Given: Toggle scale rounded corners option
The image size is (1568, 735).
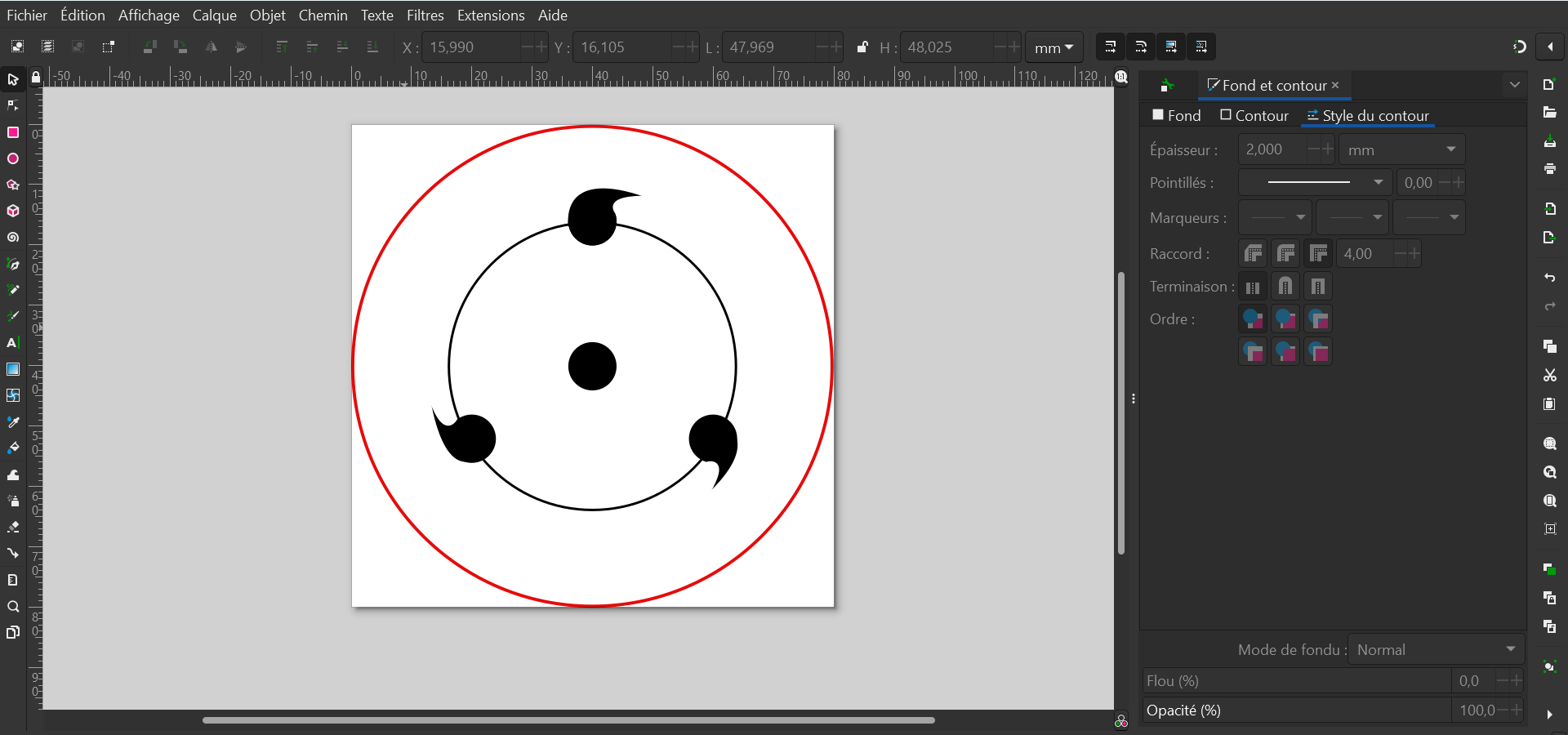Looking at the screenshot, I should point(1141,47).
